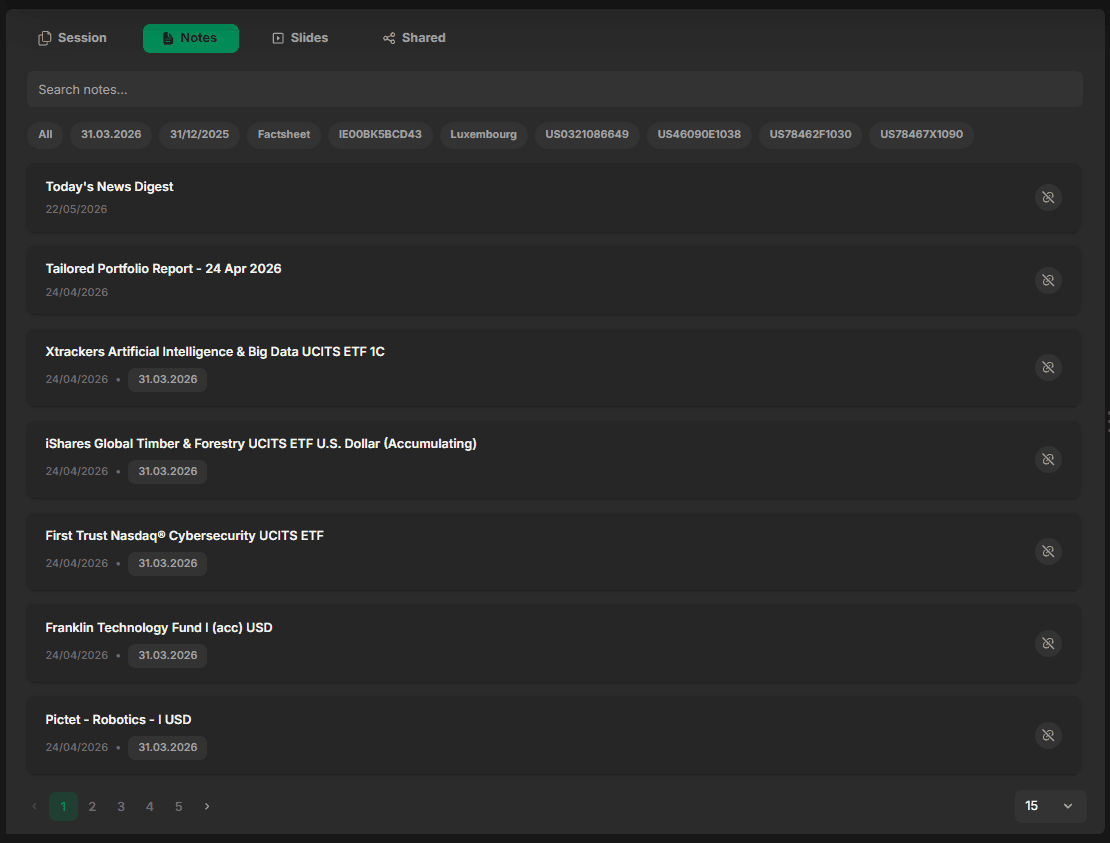
Task: Open the Session tab
Action: click(72, 38)
